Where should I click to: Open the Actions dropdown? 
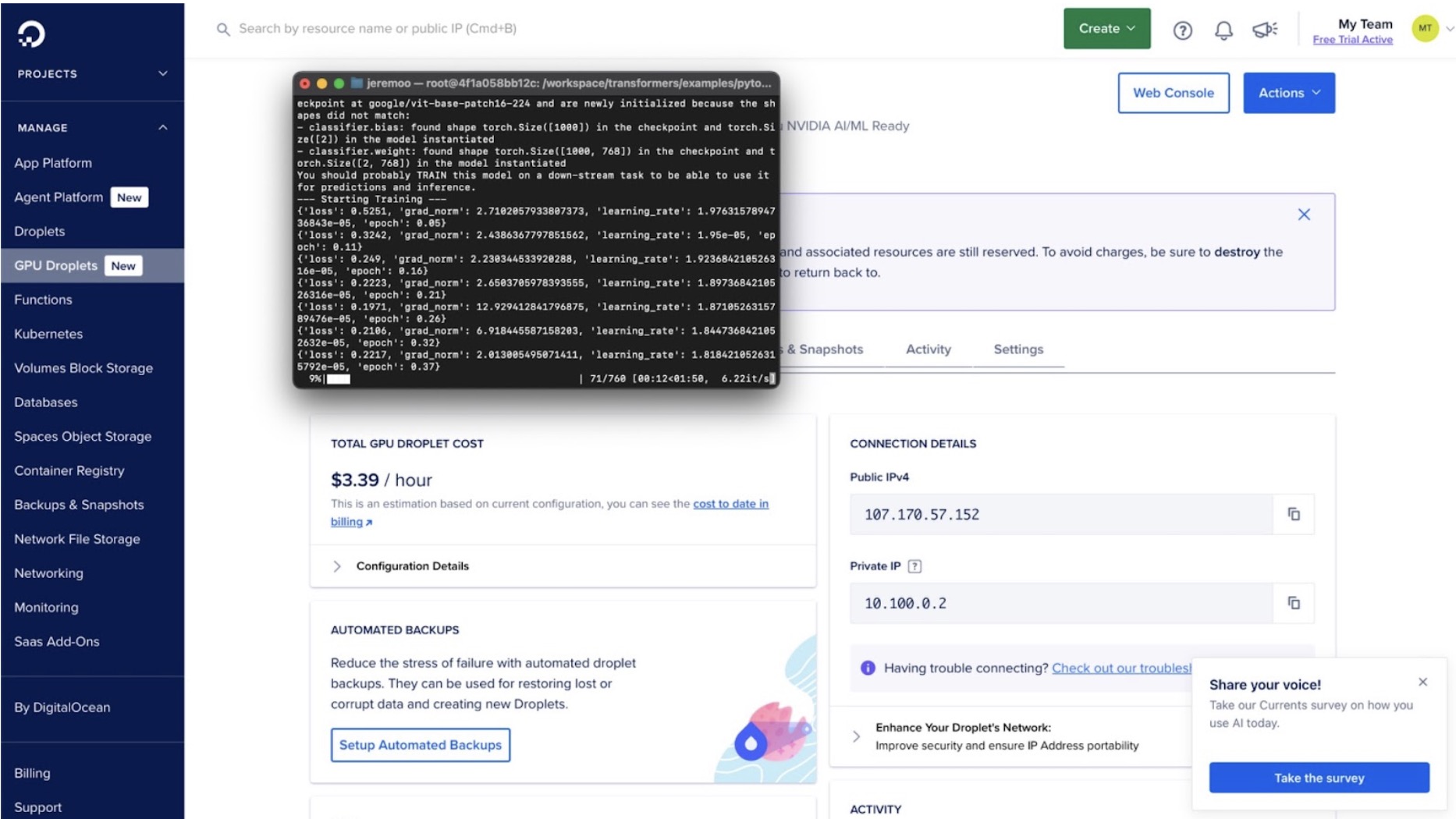pos(1288,93)
